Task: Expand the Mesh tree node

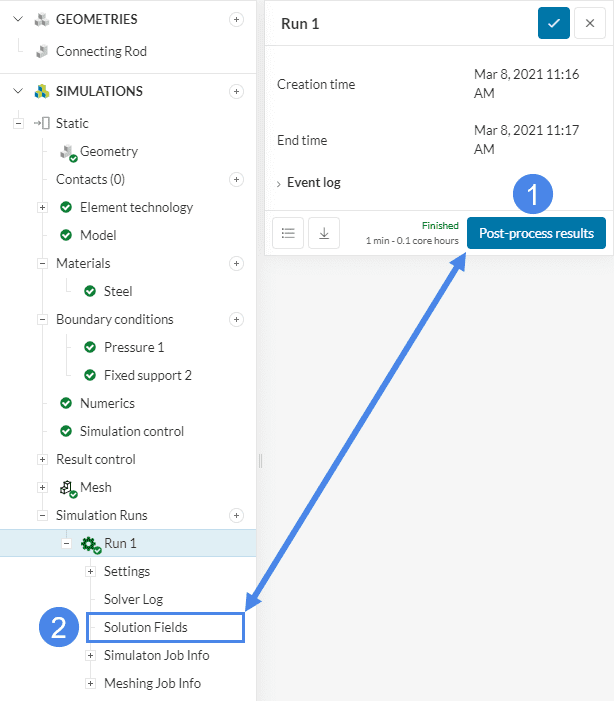Action: tap(42, 488)
